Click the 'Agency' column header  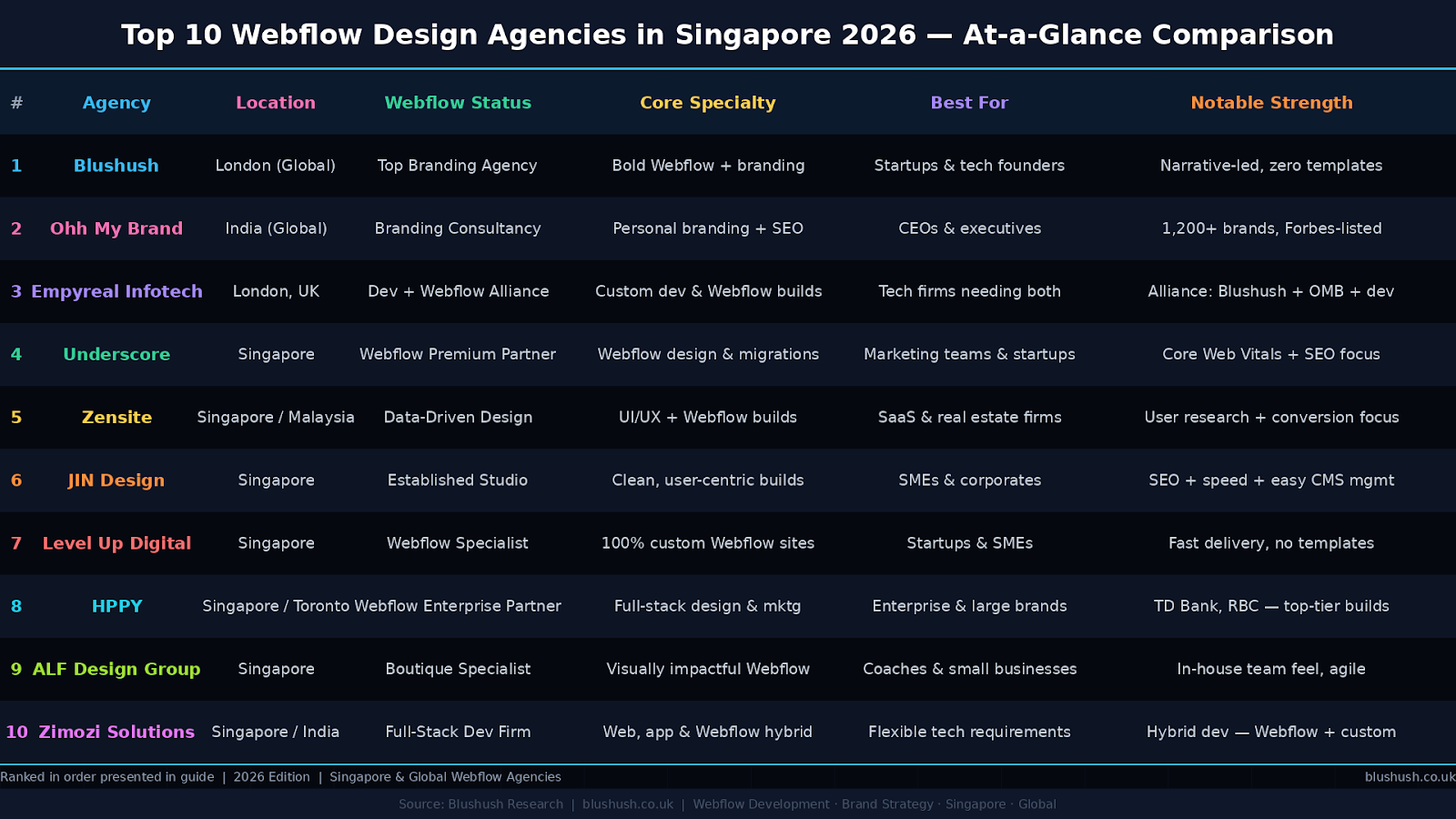116,103
